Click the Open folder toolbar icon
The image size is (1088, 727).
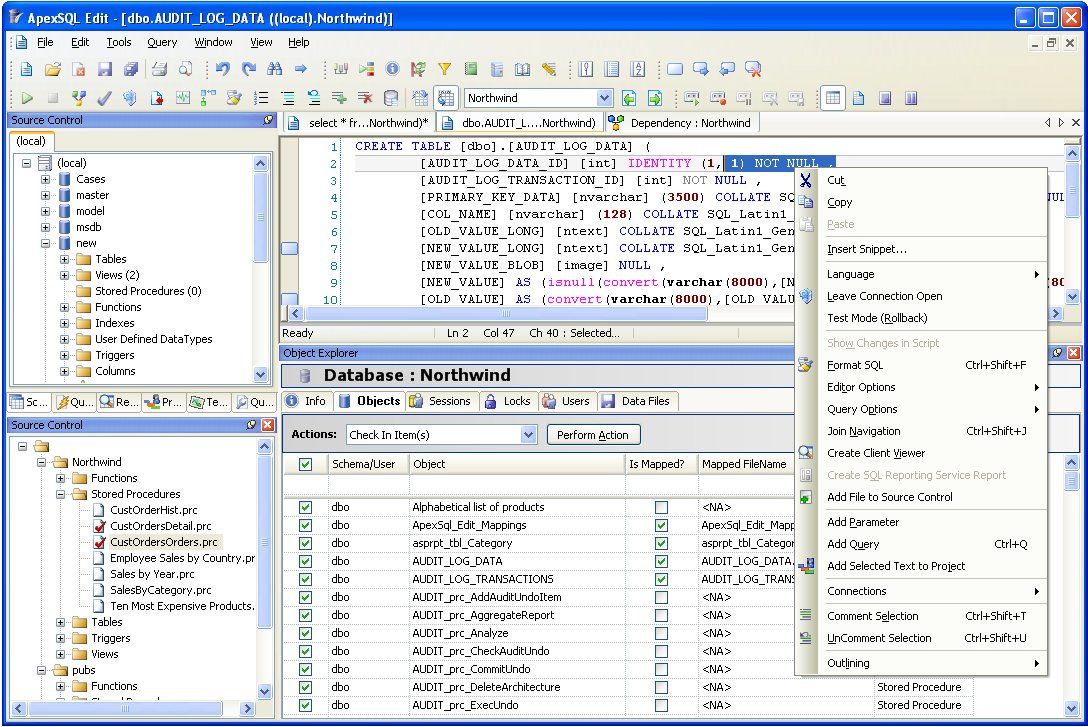(53, 69)
